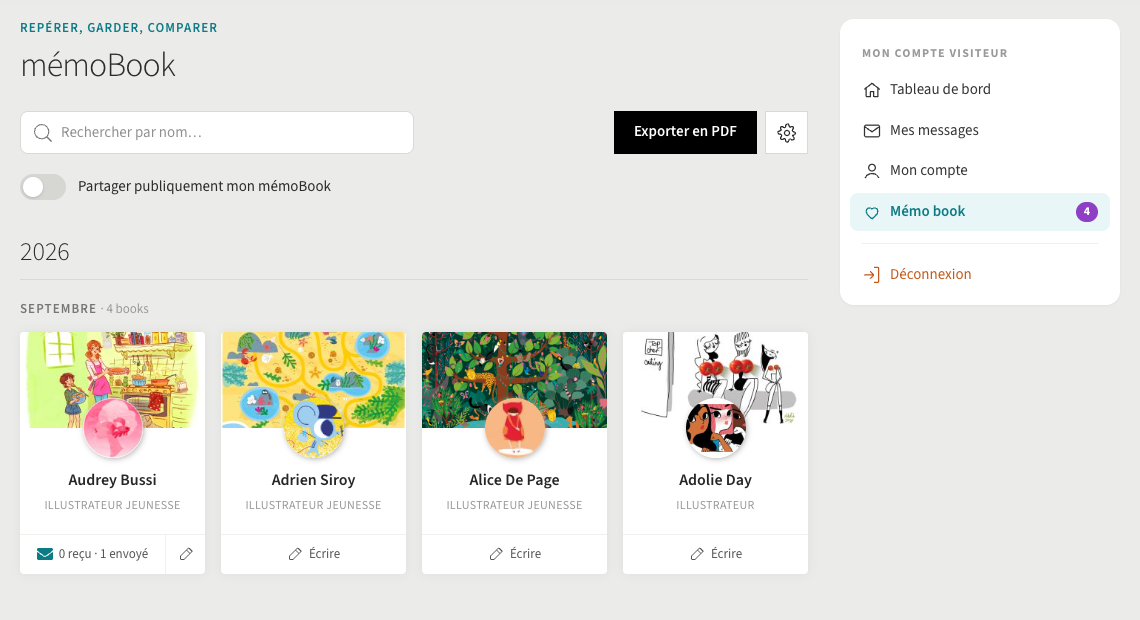Open Adrien Siroy's name link

tap(313, 480)
